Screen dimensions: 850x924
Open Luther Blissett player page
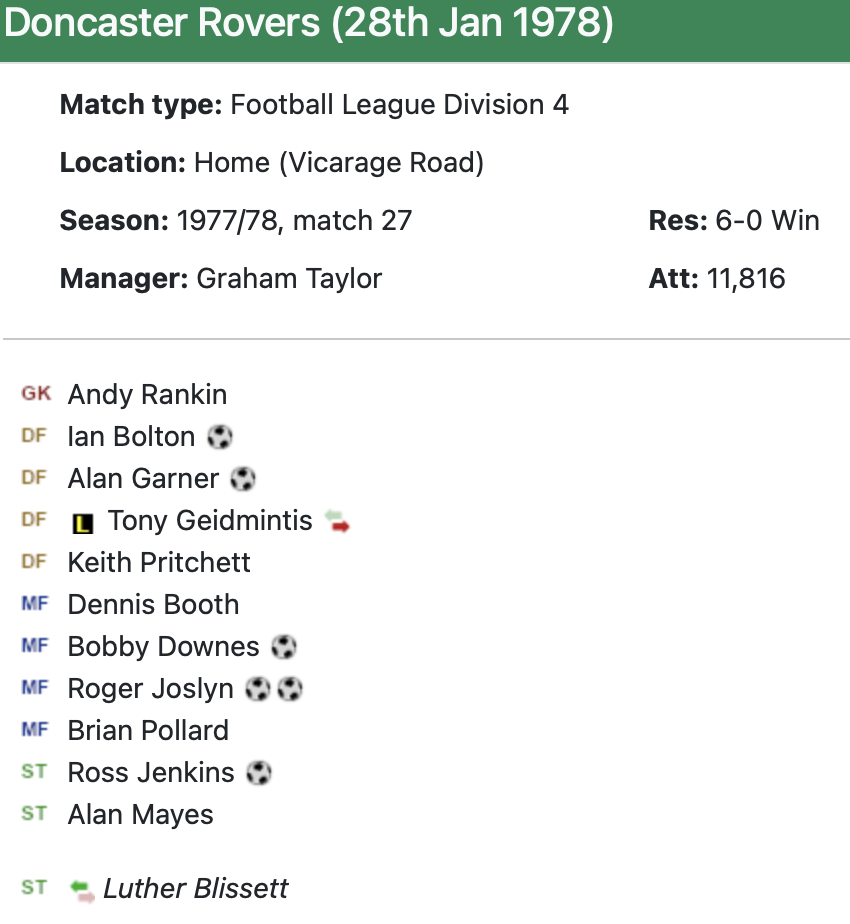point(196,889)
